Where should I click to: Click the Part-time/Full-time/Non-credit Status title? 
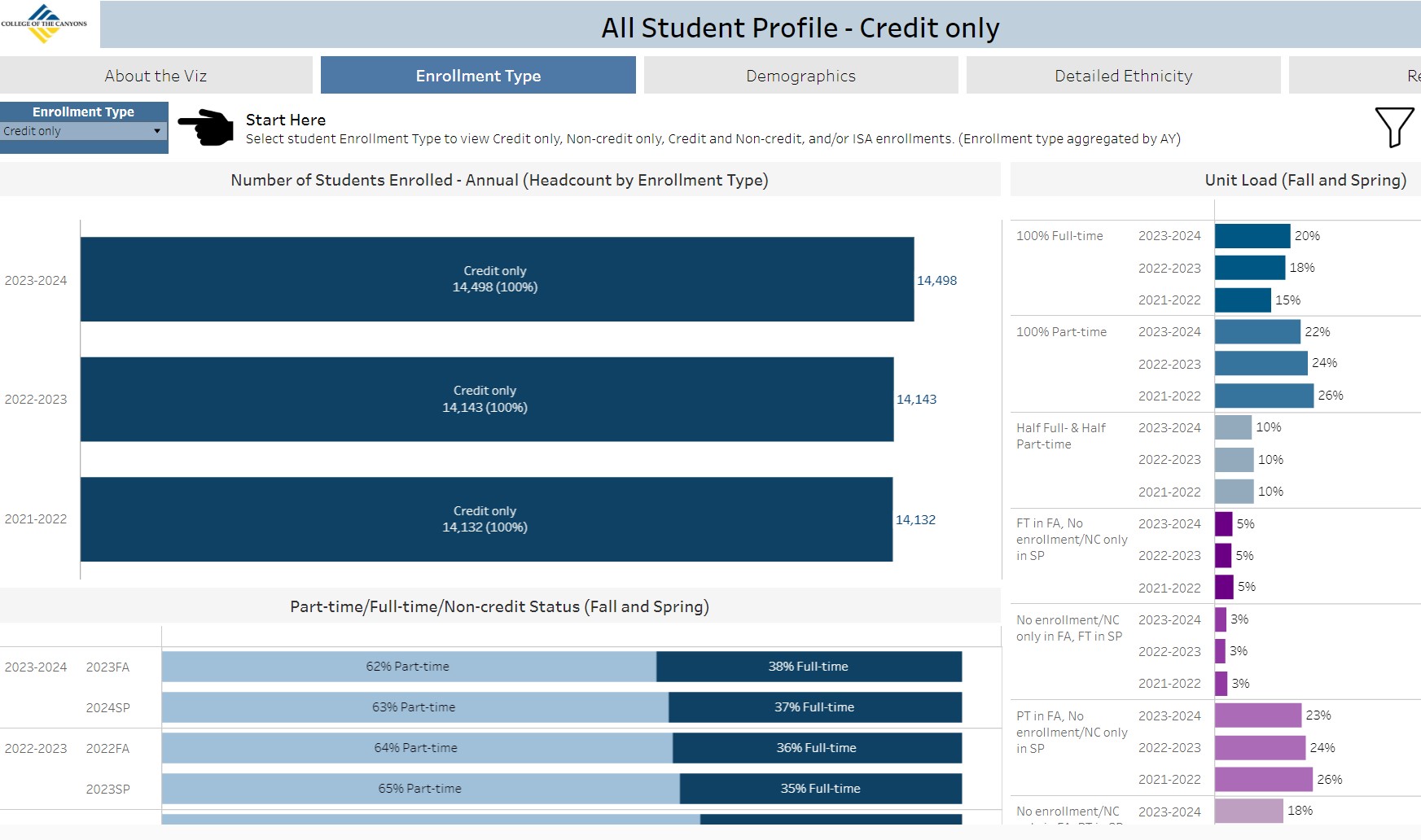pos(499,606)
